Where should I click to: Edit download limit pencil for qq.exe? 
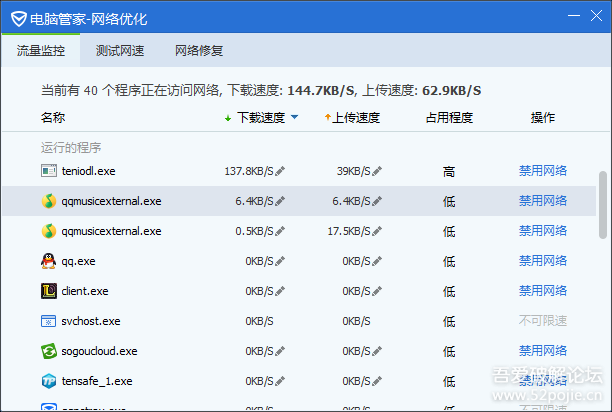tap(280, 261)
